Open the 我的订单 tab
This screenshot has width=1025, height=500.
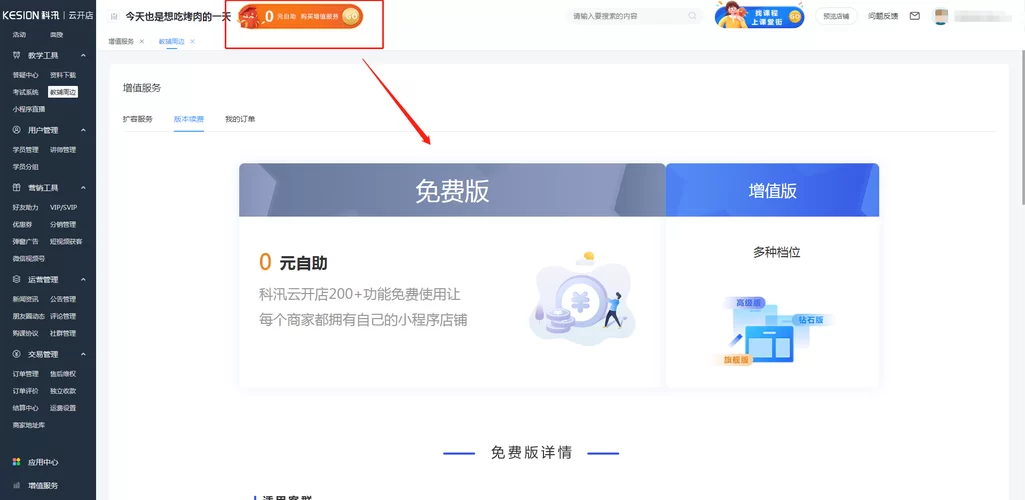tap(240, 119)
